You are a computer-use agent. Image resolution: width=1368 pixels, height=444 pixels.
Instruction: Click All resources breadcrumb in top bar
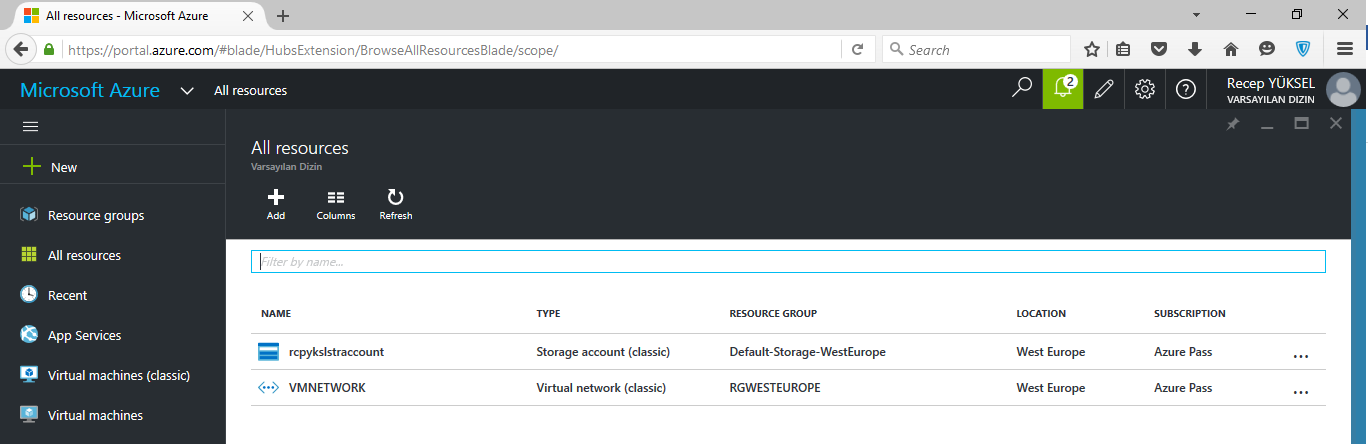(x=250, y=90)
